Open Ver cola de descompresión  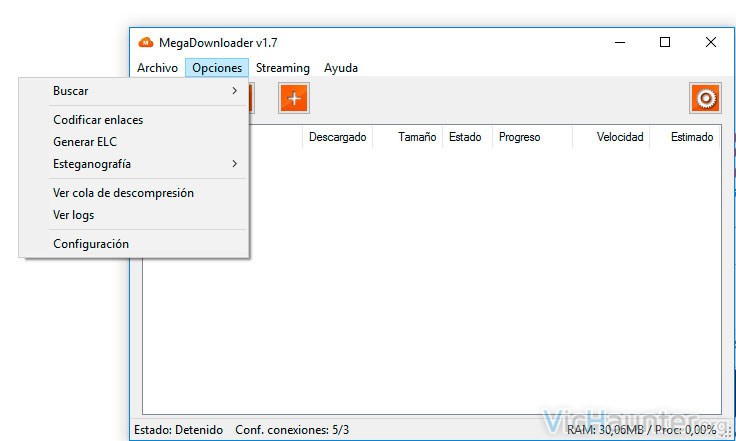133,193
